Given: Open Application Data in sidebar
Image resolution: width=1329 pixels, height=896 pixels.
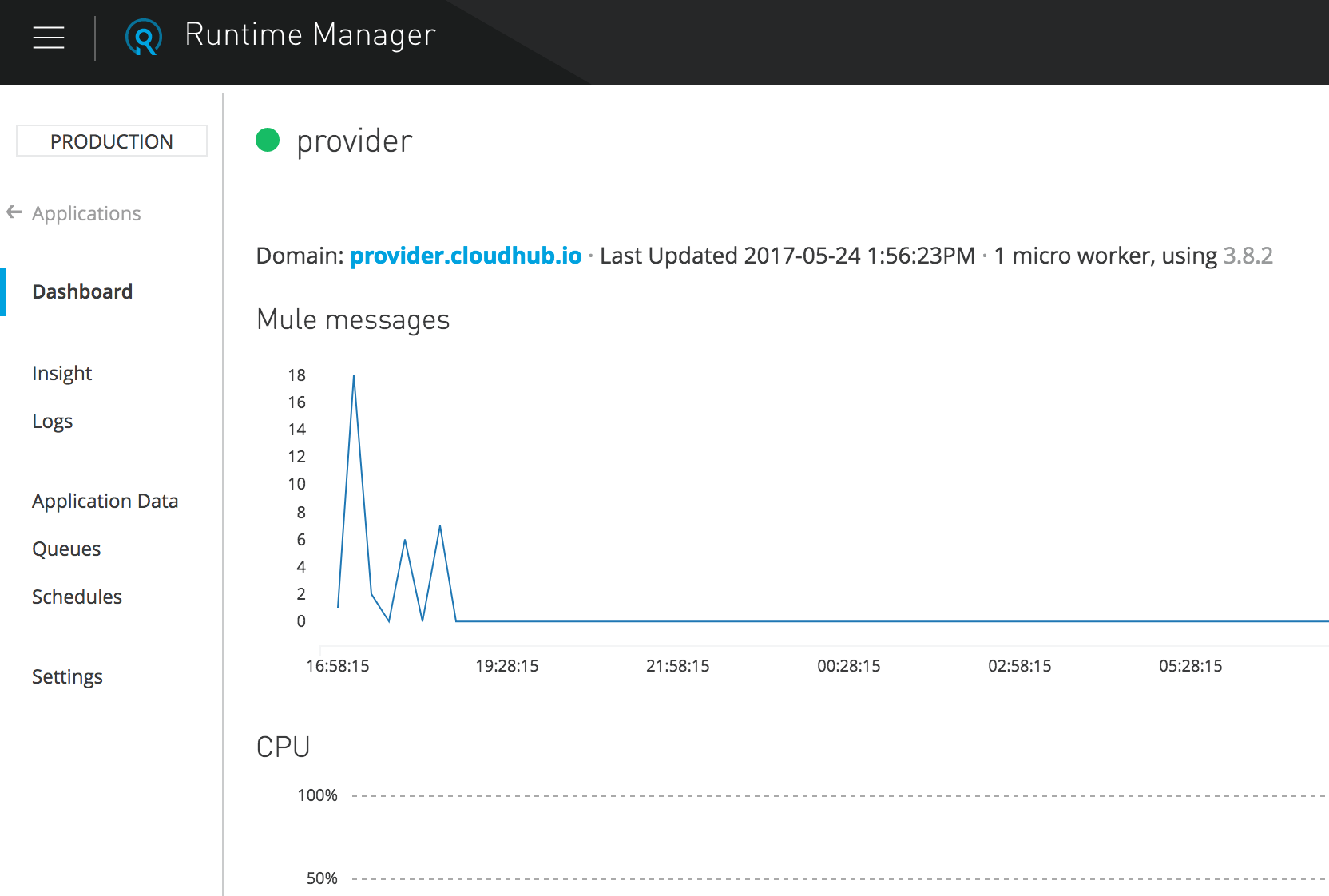Looking at the screenshot, I should (x=105, y=501).
